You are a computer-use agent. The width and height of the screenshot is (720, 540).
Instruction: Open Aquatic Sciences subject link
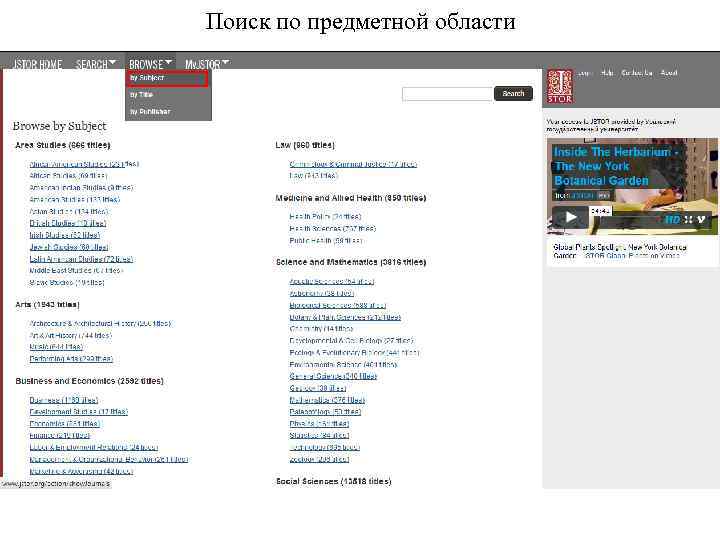point(332,281)
